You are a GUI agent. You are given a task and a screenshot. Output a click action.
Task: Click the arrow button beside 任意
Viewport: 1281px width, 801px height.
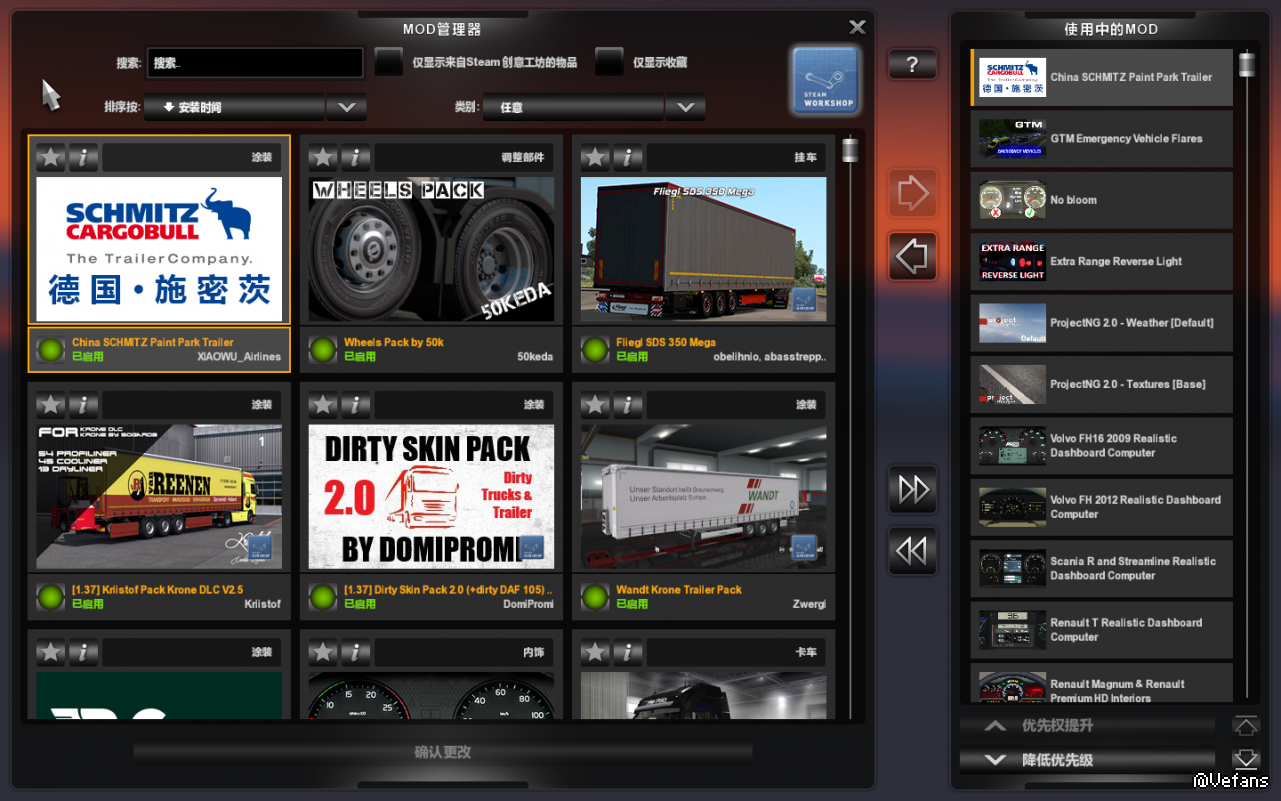tap(686, 107)
